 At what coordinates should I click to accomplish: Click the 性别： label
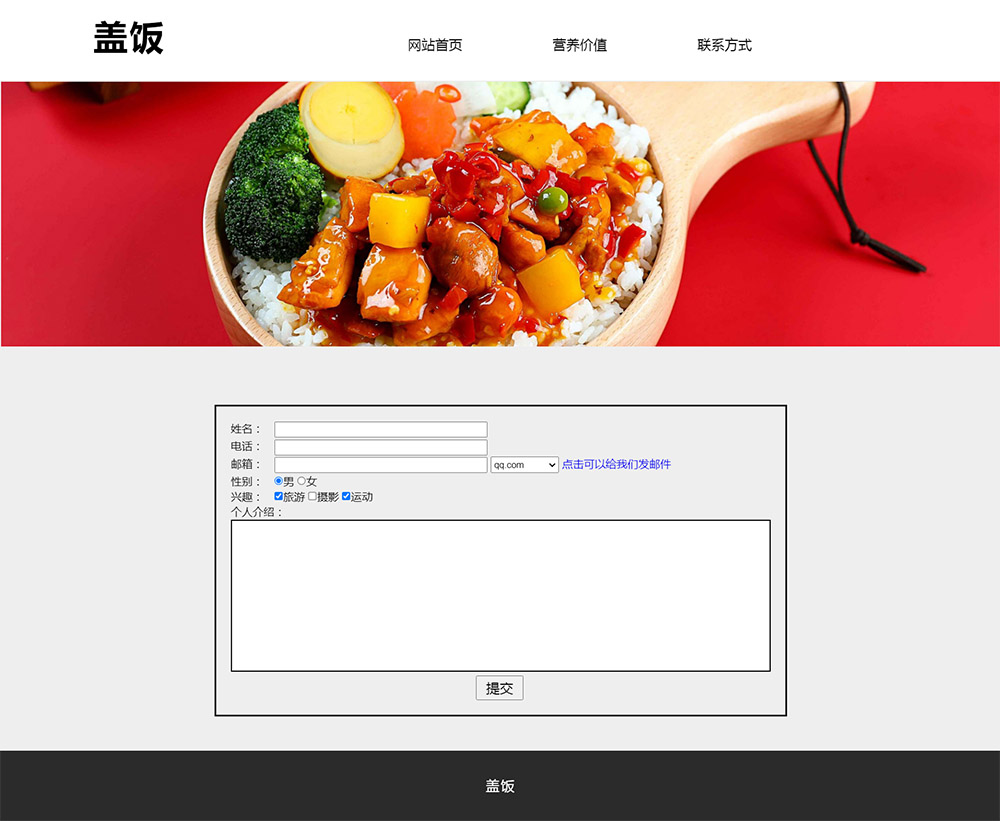tap(247, 482)
